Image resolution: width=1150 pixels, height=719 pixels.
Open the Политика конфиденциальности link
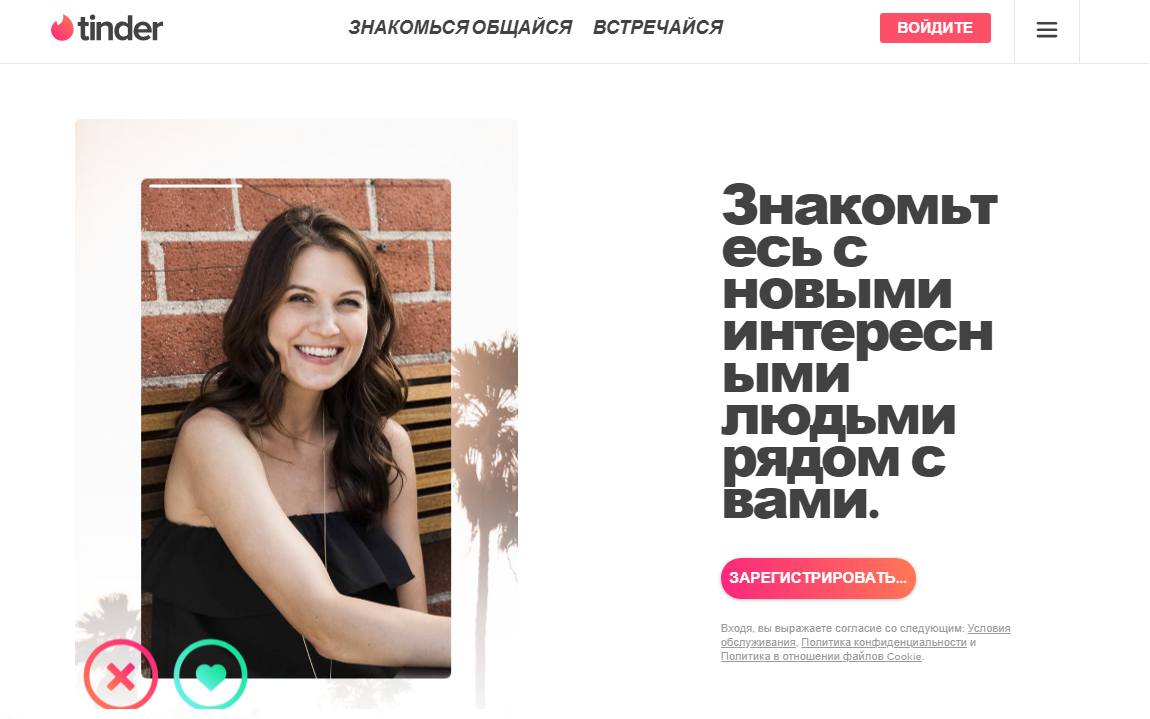click(884, 643)
